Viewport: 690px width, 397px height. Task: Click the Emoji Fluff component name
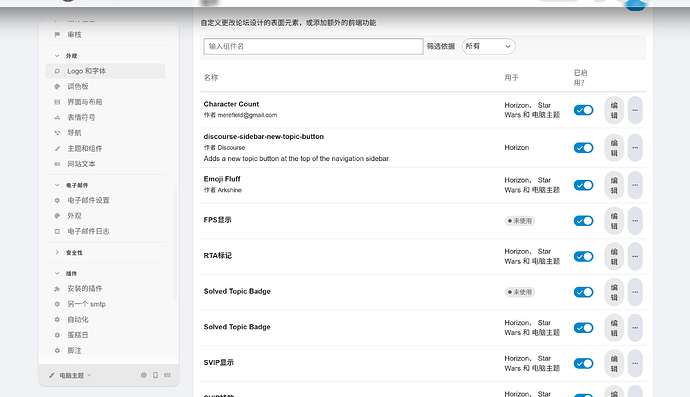click(x=222, y=179)
